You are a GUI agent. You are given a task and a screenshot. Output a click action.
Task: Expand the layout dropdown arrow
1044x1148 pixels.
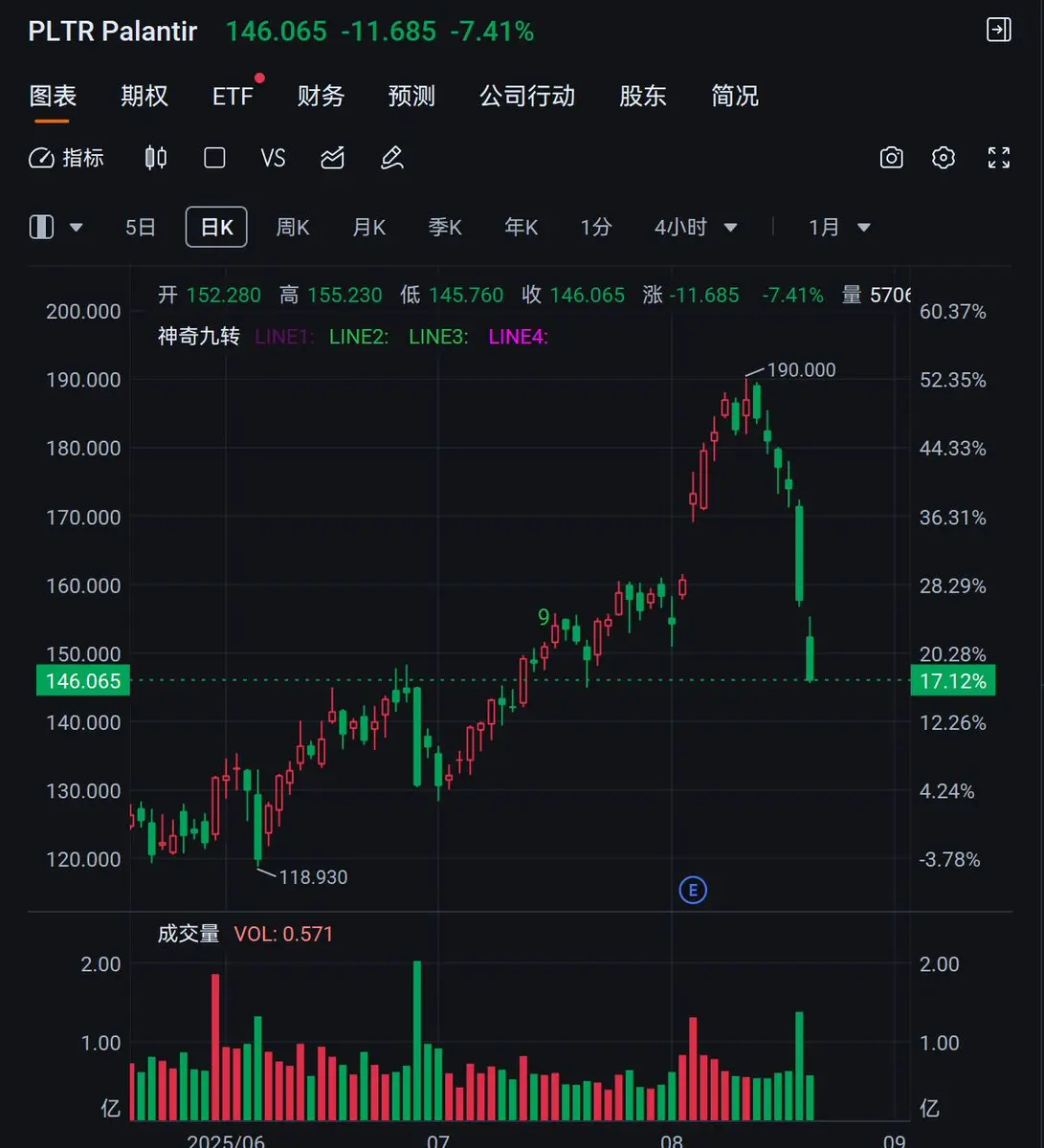click(x=77, y=228)
